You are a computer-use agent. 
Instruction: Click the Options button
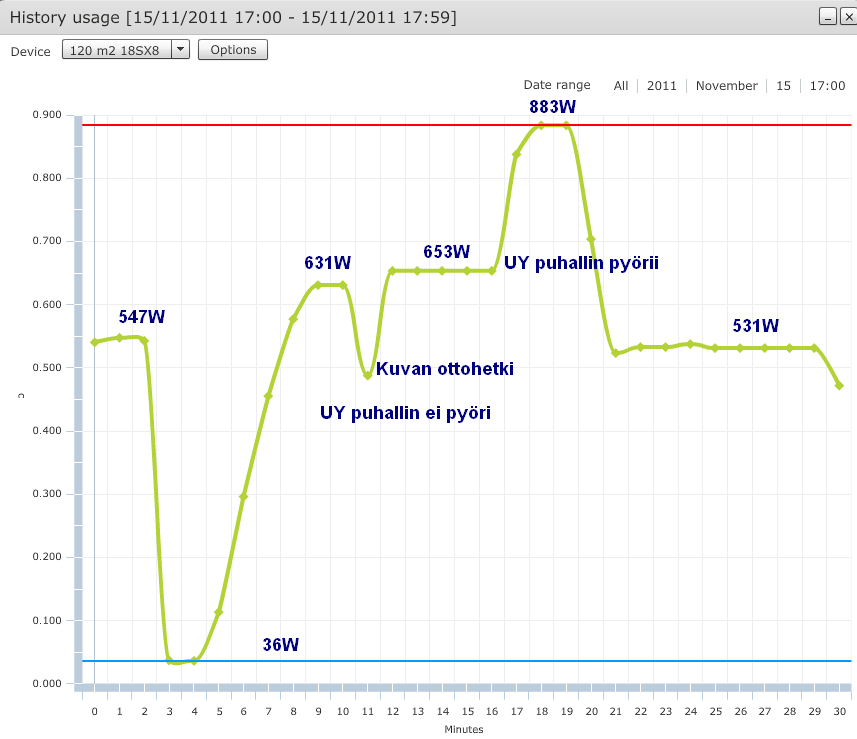[x=233, y=50]
